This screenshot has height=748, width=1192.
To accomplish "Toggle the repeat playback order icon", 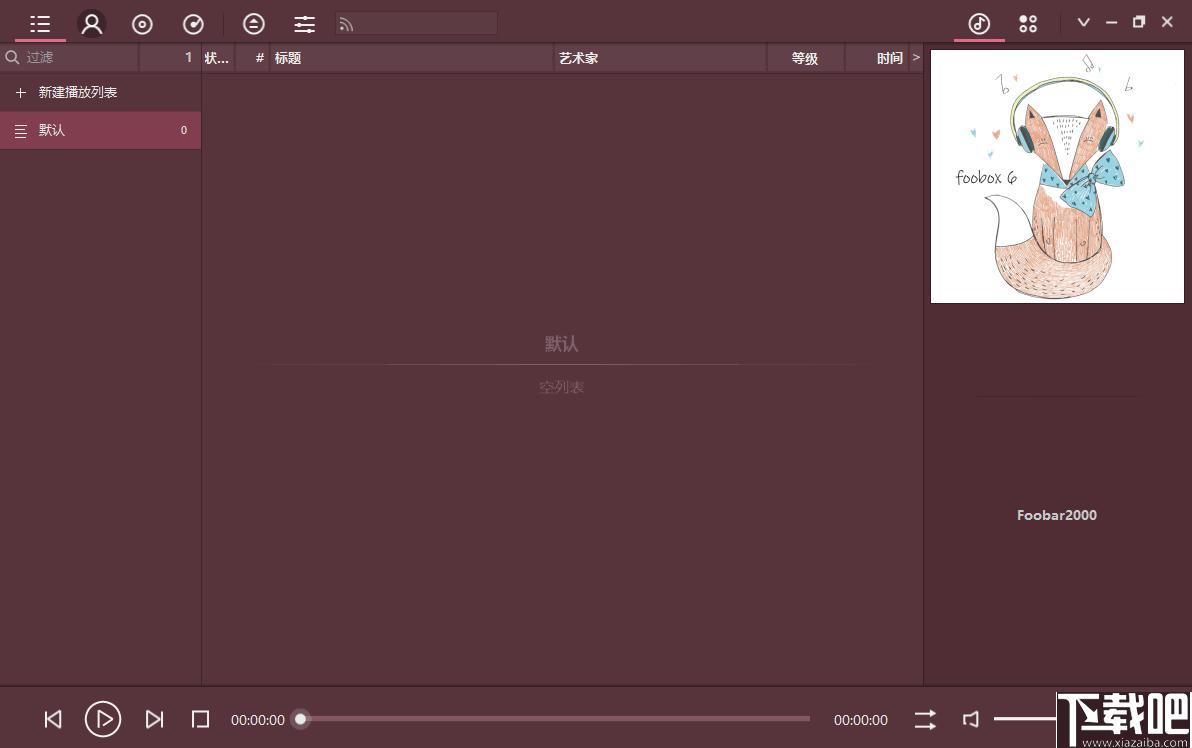I will [x=925, y=719].
